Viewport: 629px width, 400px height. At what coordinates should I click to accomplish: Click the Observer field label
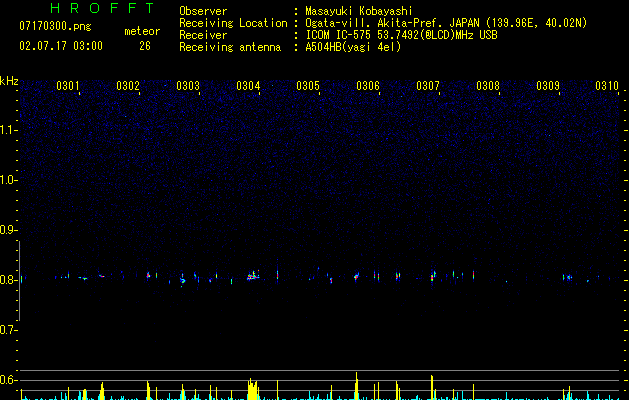pyautogui.click(x=203, y=11)
